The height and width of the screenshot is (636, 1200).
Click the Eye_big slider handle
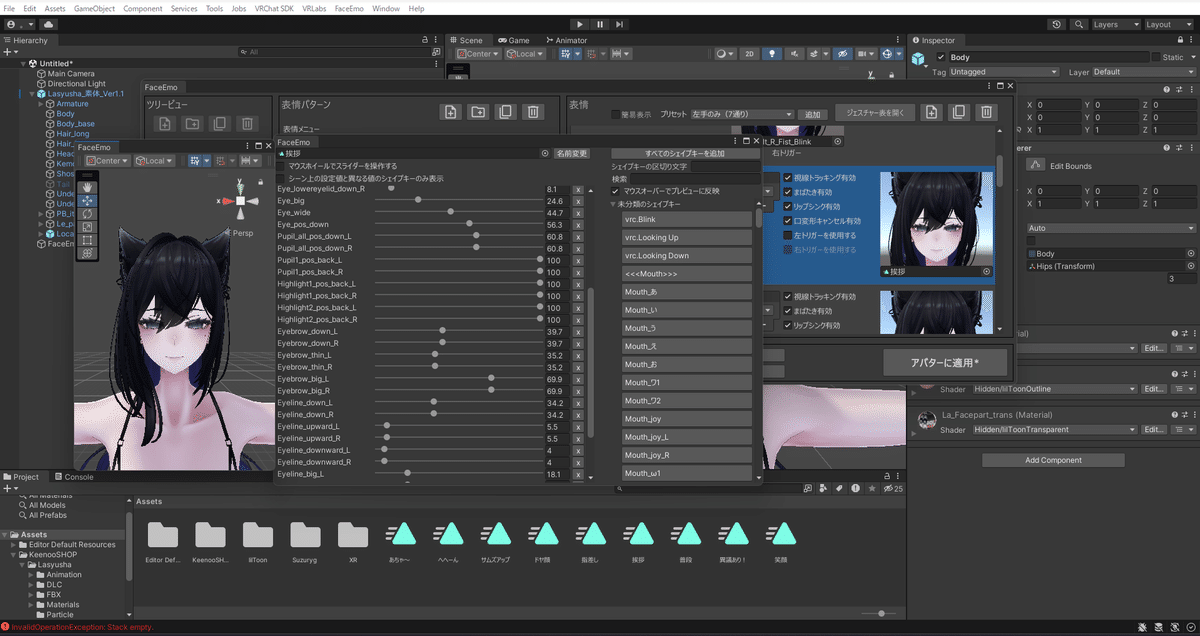point(418,201)
